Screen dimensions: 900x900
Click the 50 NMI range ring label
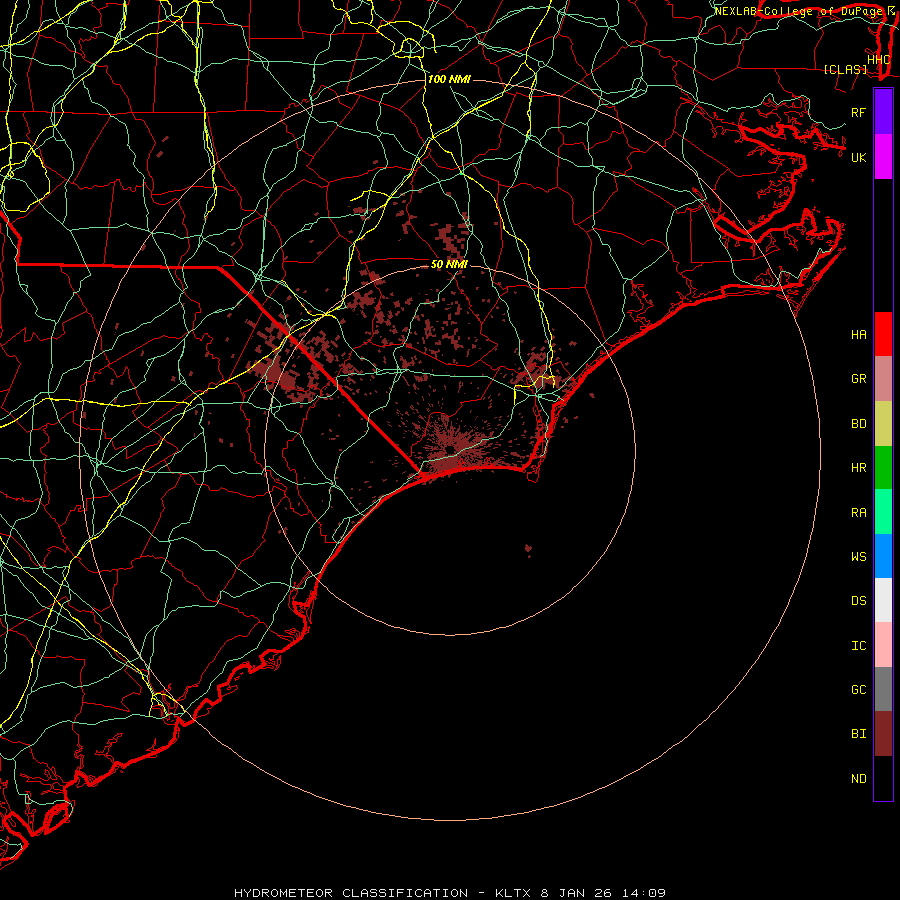coord(449,264)
